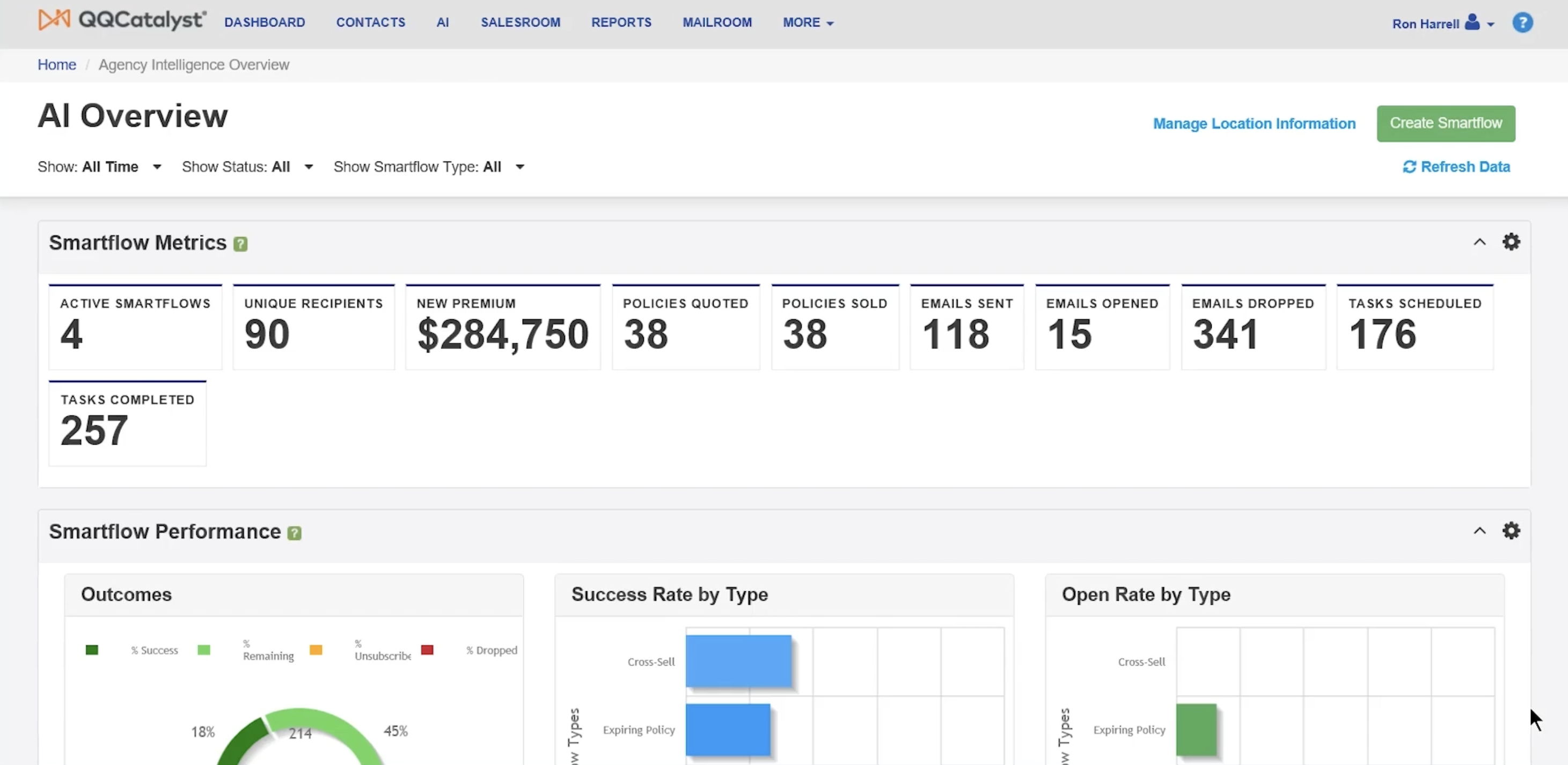This screenshot has height=765, width=1568.
Task: Collapse the Smartflow Metrics panel chevron
Action: pos(1479,242)
